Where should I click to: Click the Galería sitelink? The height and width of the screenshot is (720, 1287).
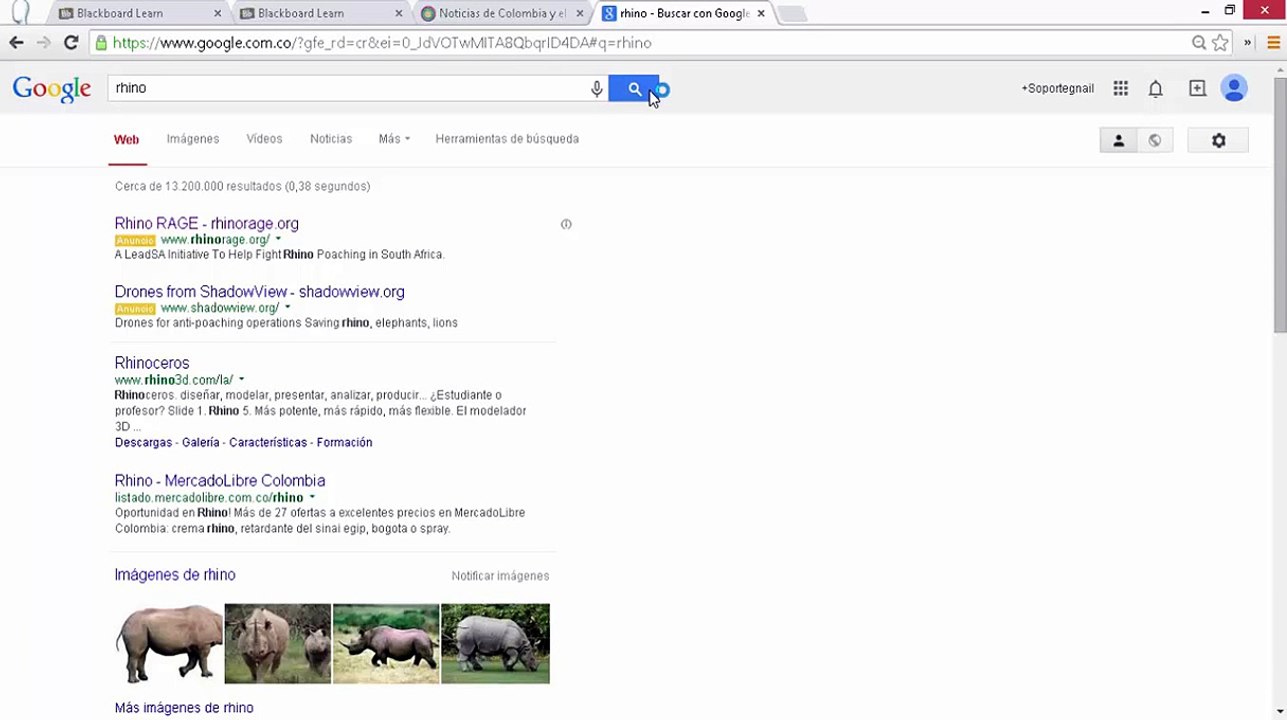(200, 442)
